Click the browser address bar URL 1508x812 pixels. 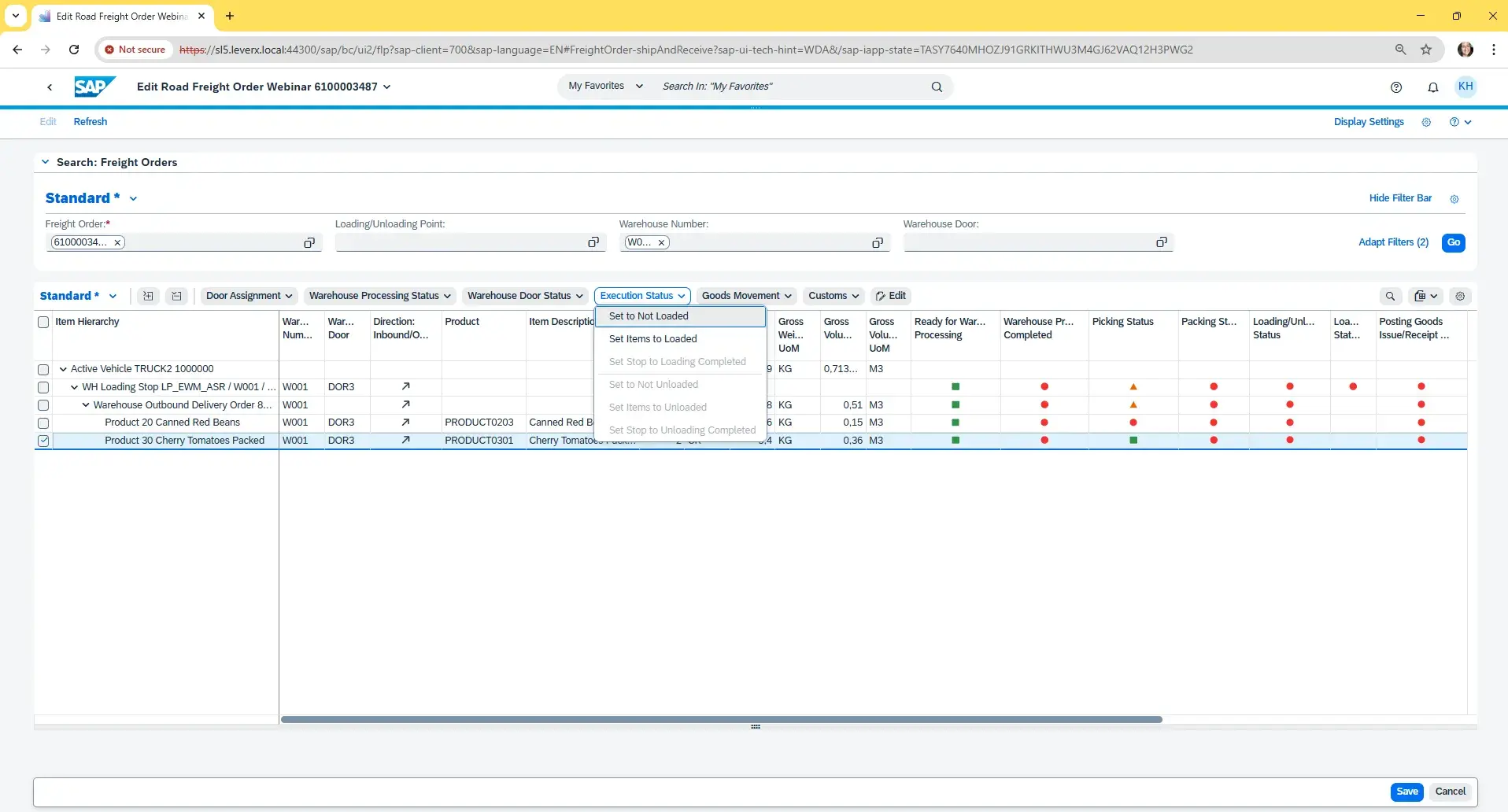686,50
